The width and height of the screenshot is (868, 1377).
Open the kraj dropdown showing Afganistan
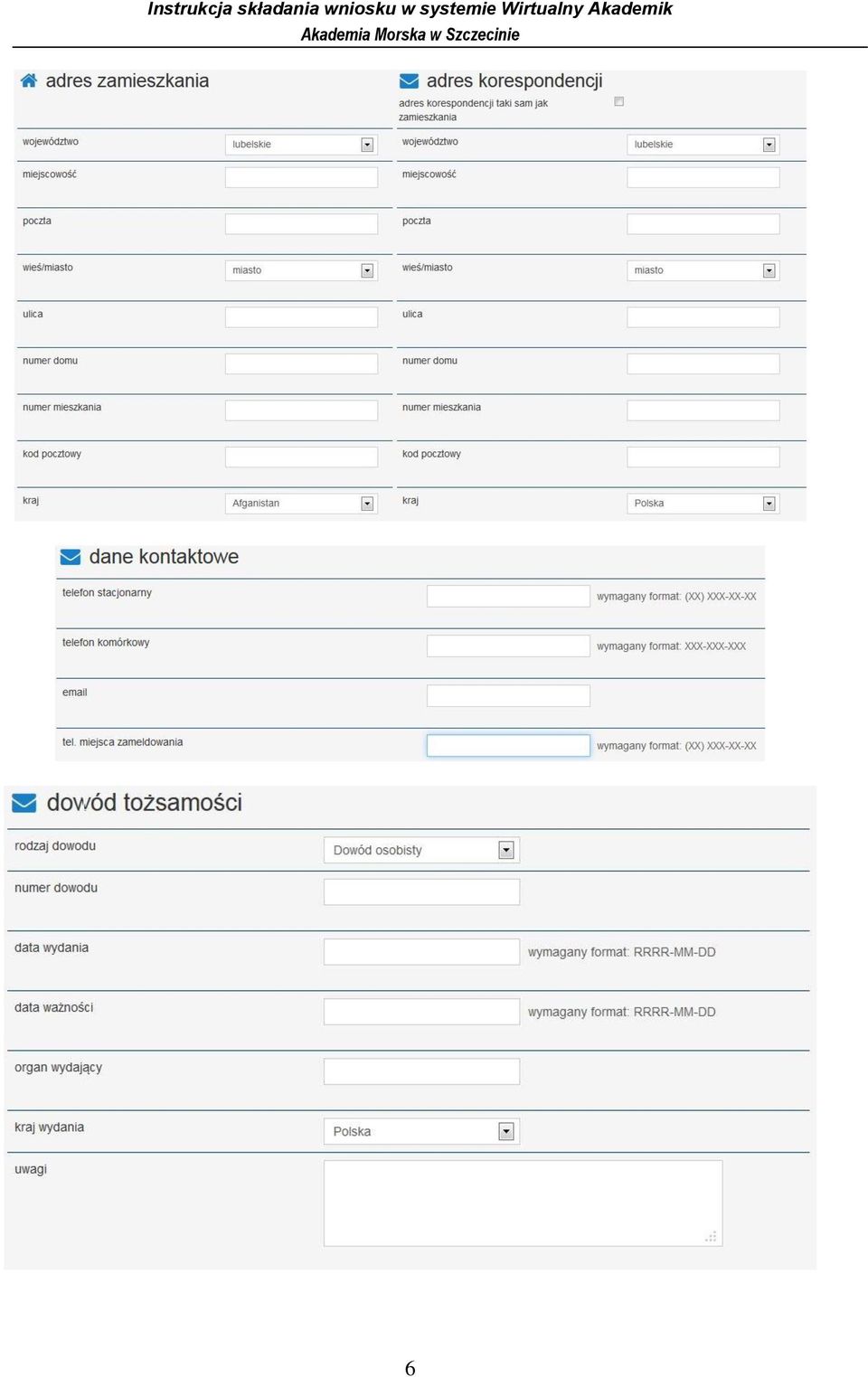[301, 504]
